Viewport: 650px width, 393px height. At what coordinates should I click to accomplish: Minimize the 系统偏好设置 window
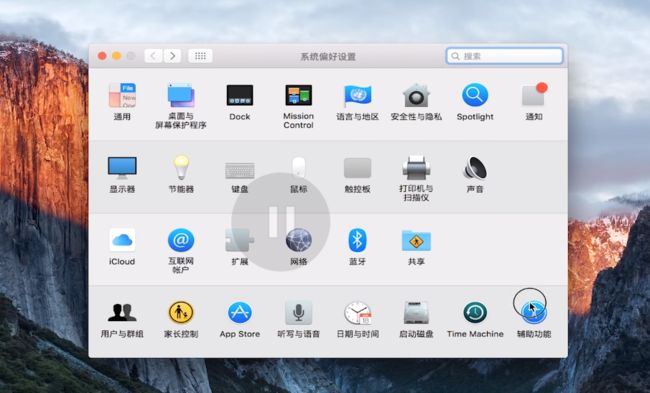[116, 56]
